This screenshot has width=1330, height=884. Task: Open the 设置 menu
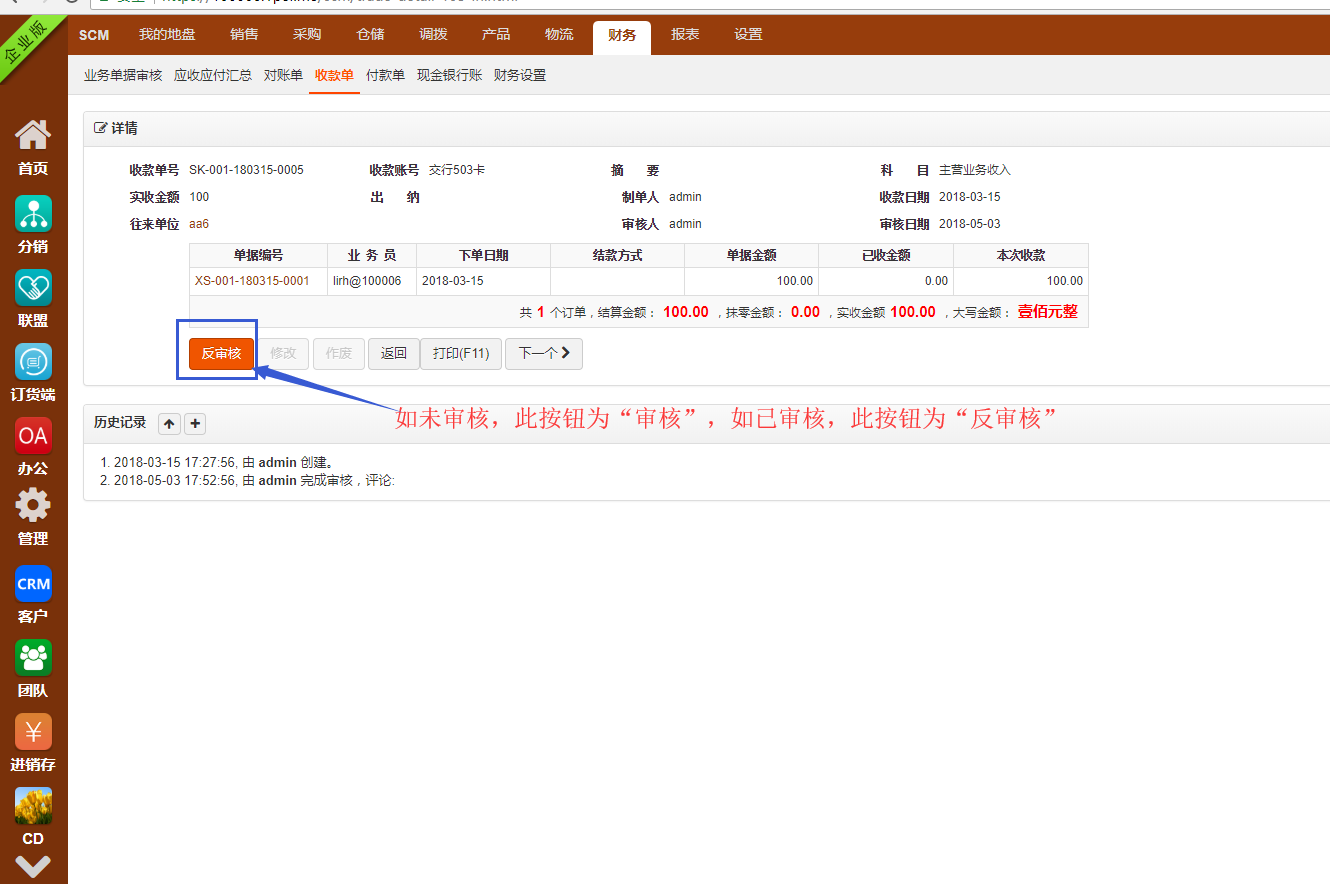click(748, 35)
